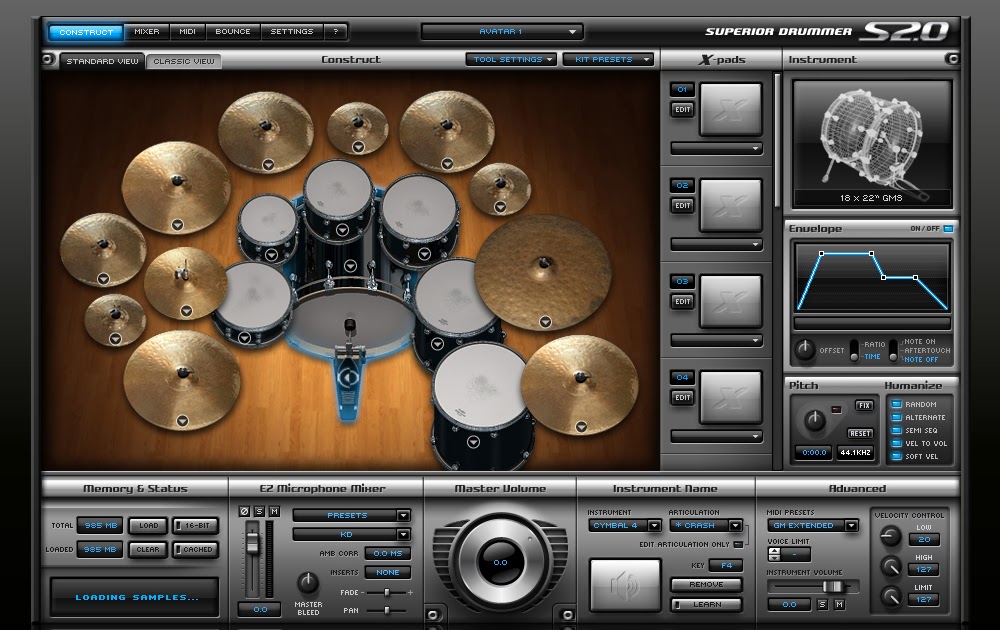This screenshot has height=630, width=1000.
Task: Open the Cymbal 4 instrument dropdown
Action: (x=624, y=525)
